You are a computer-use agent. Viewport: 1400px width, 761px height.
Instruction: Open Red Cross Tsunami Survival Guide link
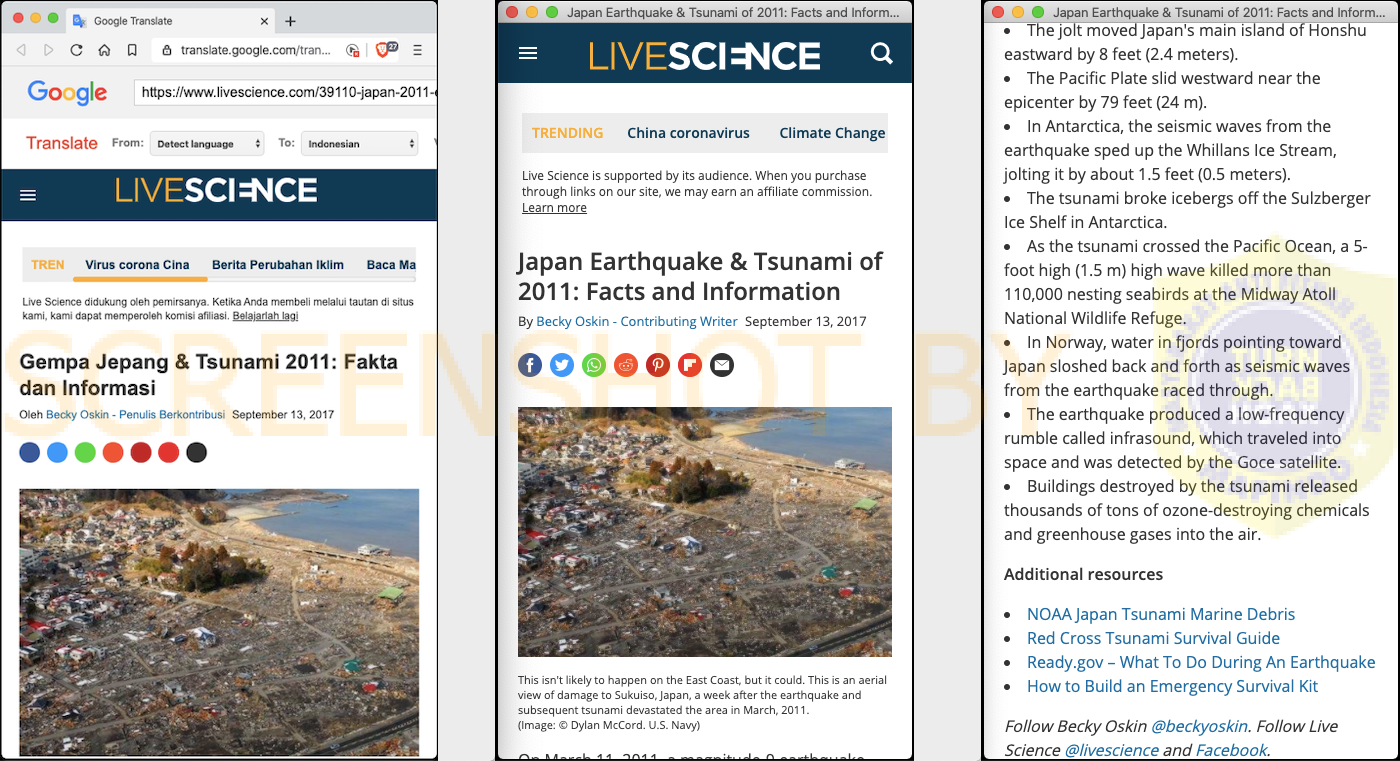1153,638
